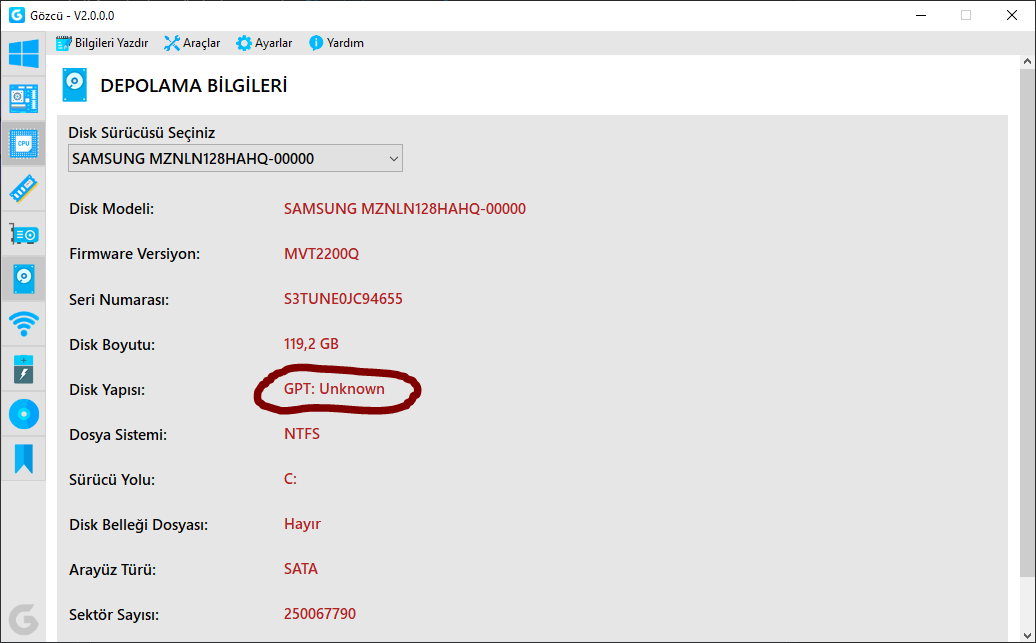This screenshot has width=1036, height=643.
Task: Click serial number S3TUNE0JC94655
Action: [344, 299]
